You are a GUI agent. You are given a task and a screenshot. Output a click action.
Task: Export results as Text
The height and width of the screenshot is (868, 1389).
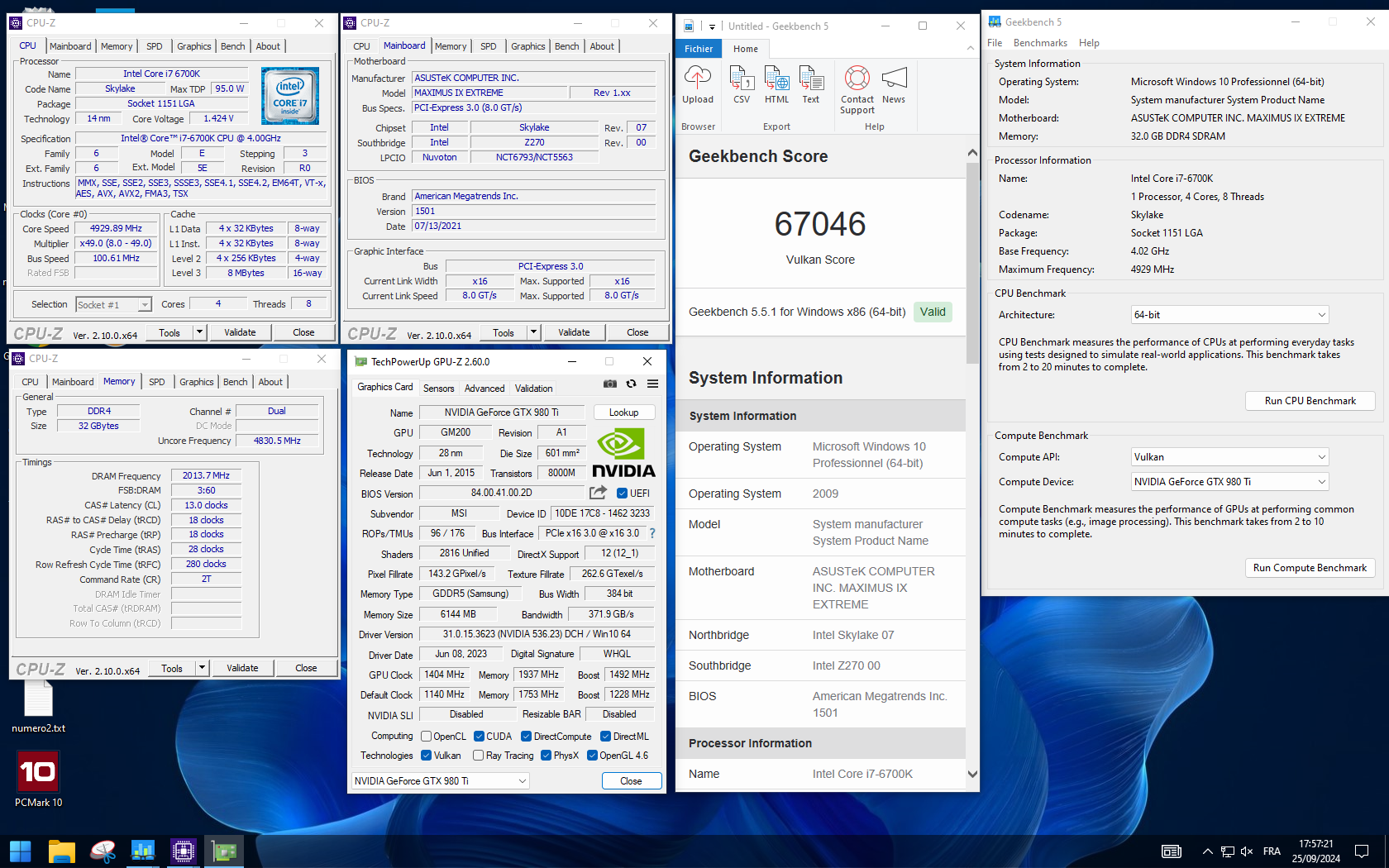pos(811,84)
